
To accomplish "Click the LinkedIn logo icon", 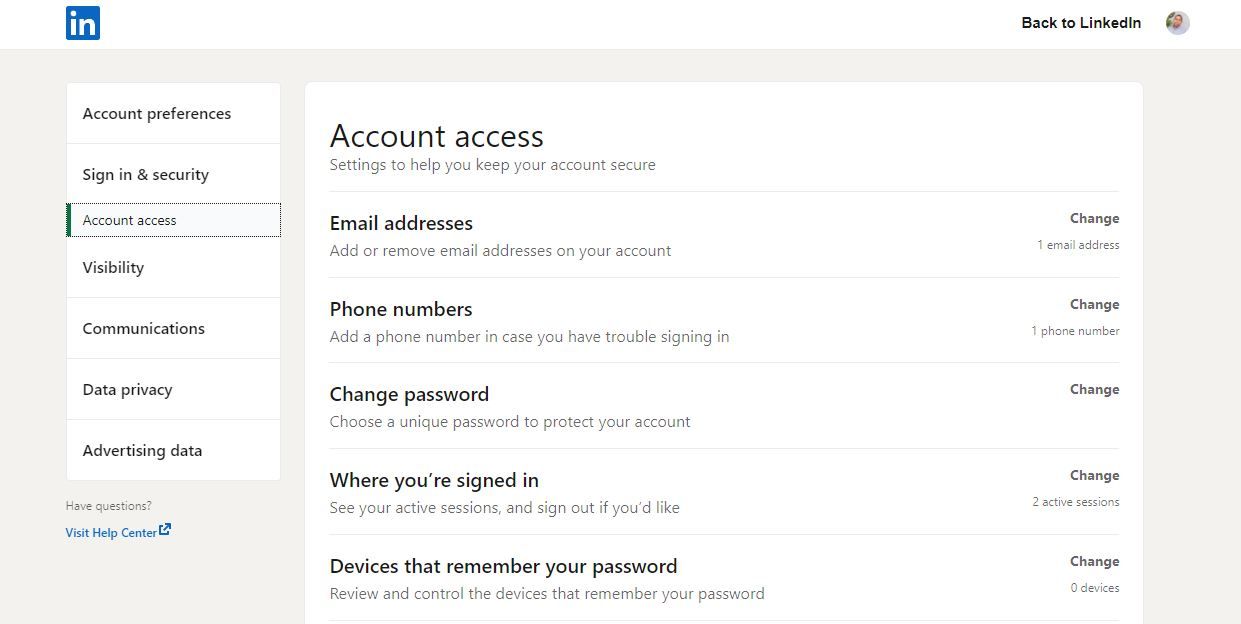I will click(83, 23).
